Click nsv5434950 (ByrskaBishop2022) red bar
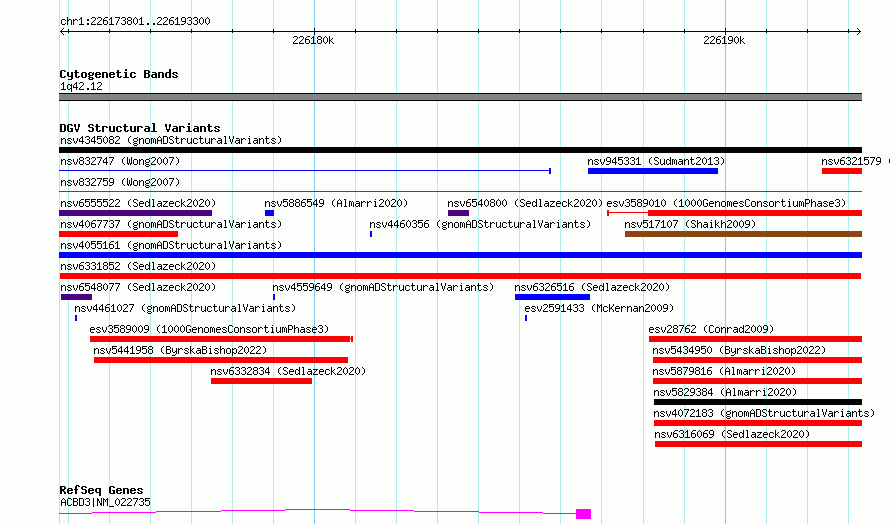890x524 pixels. (757, 360)
